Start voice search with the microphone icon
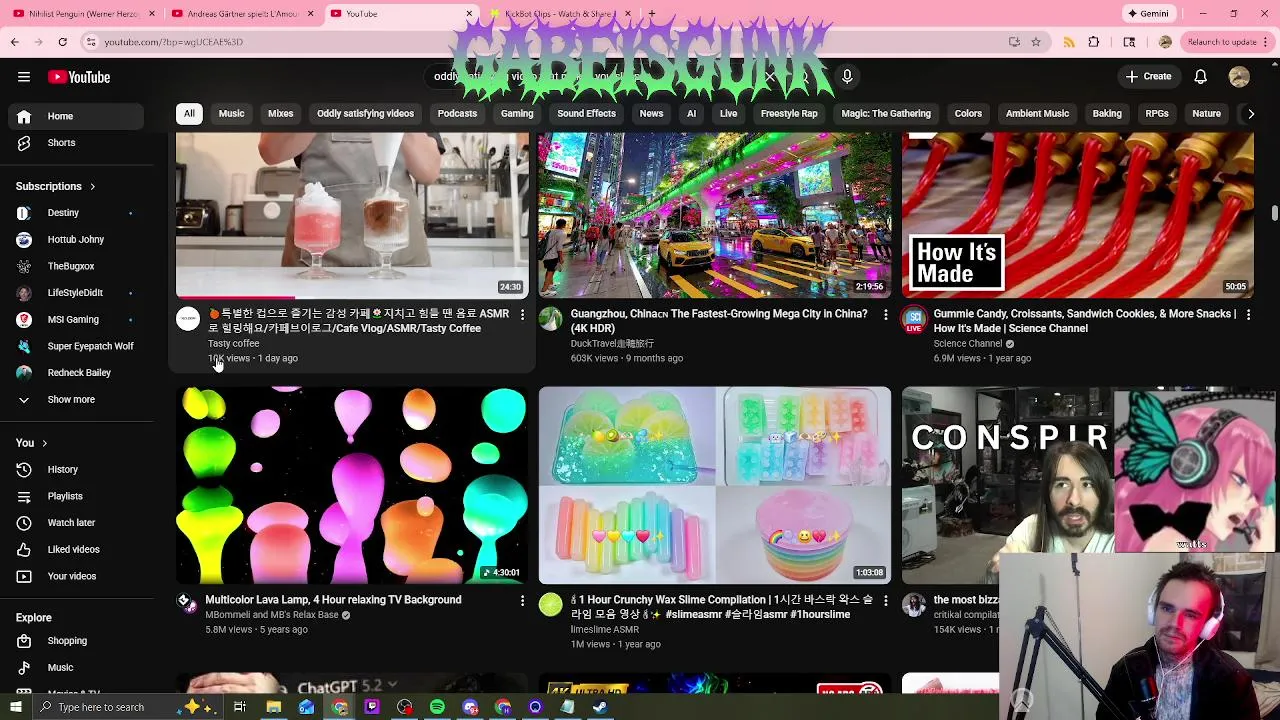Viewport: 1280px width, 720px height. pos(847,77)
